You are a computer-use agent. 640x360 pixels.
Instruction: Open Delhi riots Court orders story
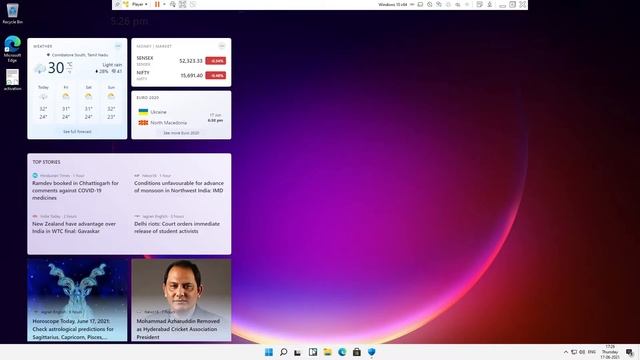[x=177, y=227]
